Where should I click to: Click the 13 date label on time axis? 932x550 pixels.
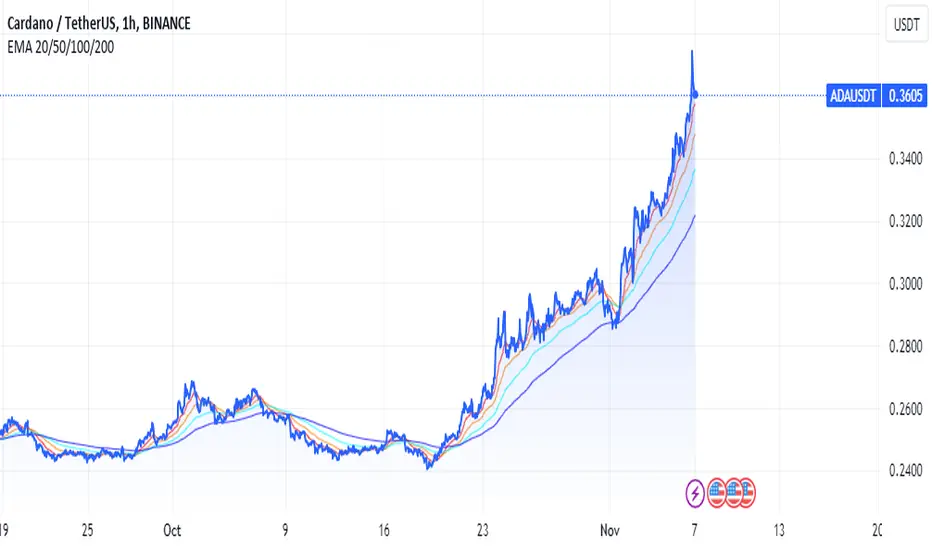click(x=779, y=530)
